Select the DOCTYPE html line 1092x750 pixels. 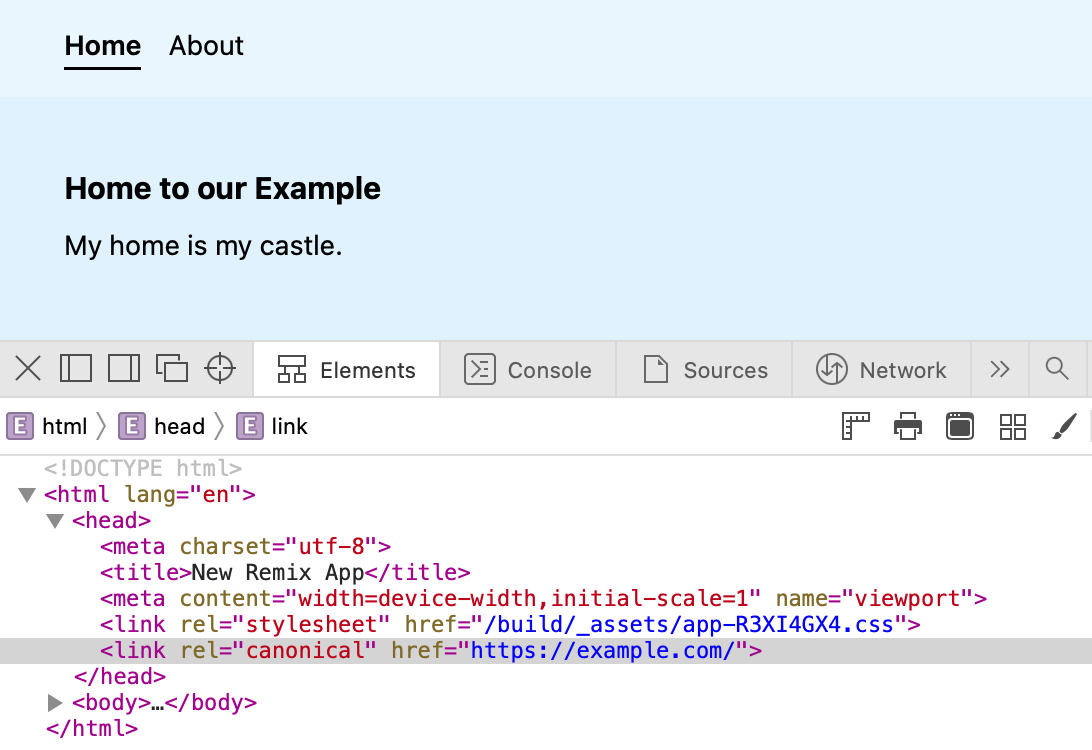[143, 469]
